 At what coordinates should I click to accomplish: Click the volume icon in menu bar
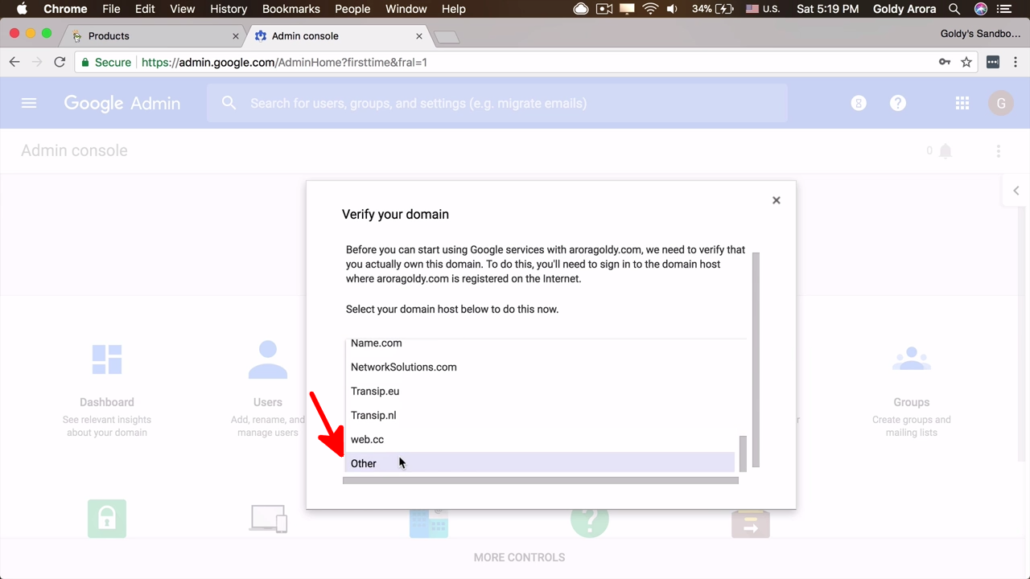(x=671, y=9)
